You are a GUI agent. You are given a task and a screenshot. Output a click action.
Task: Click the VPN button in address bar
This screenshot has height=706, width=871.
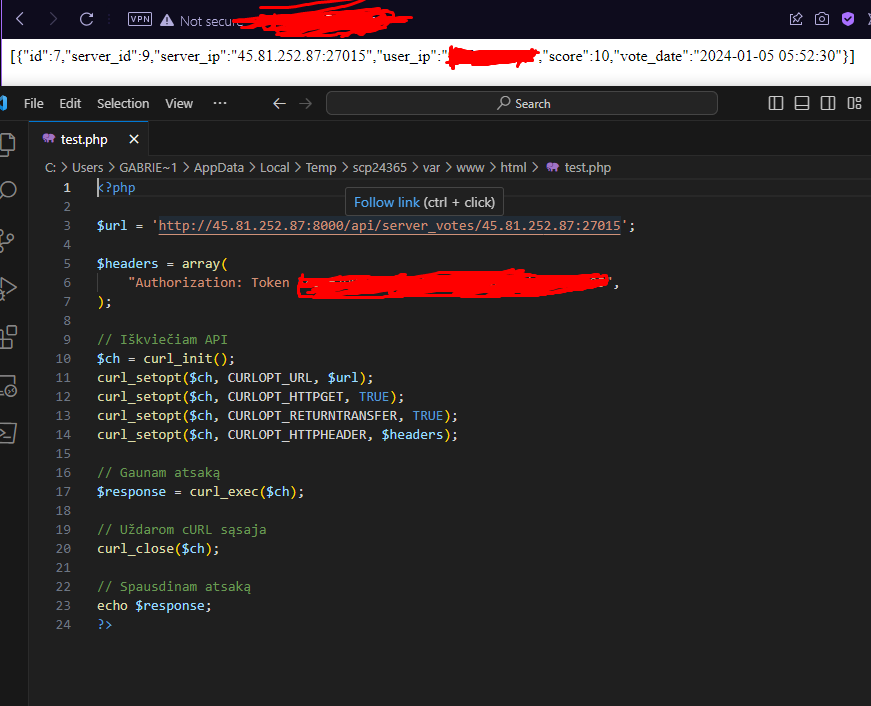click(140, 19)
